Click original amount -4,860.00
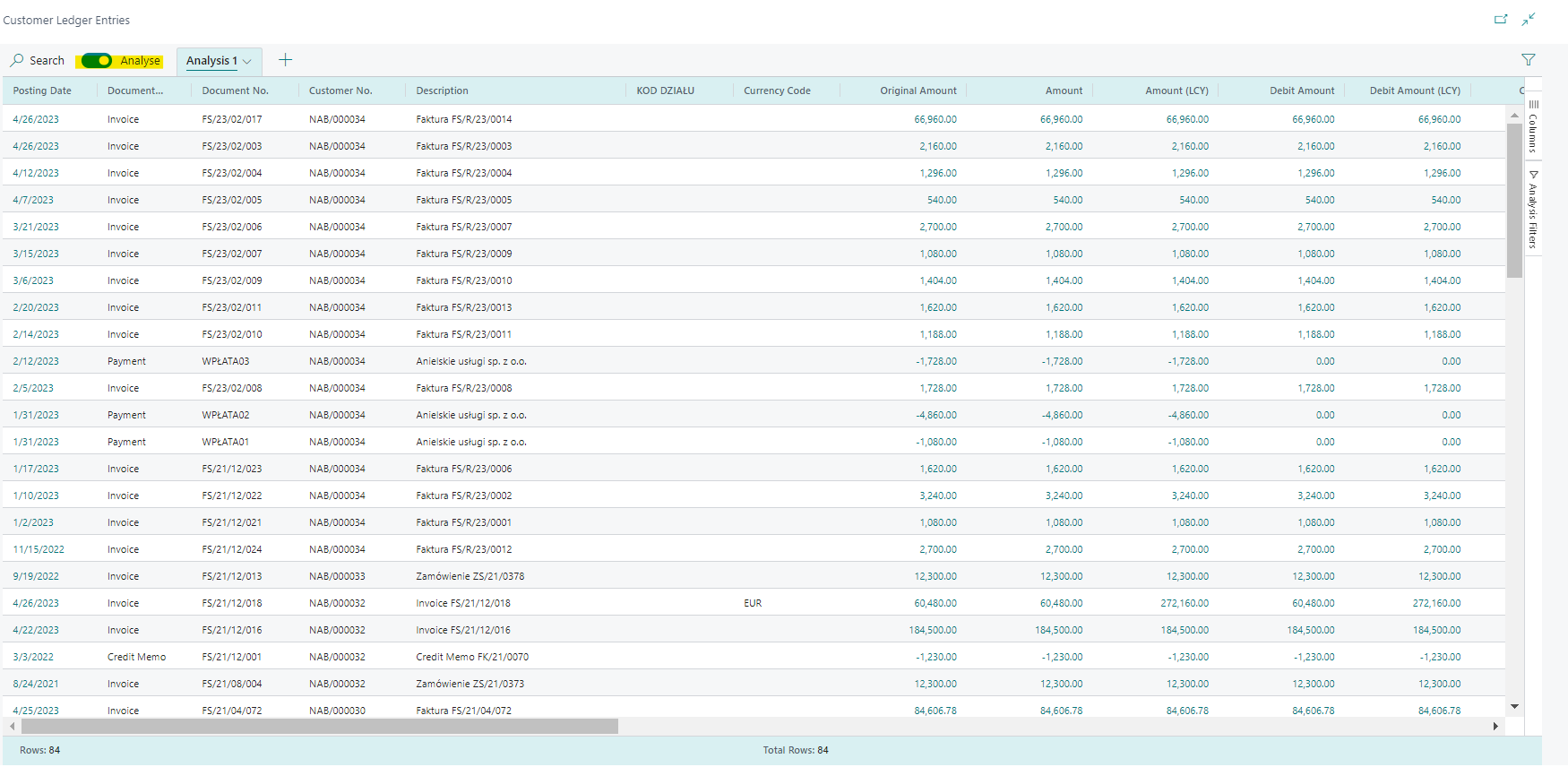Viewport: 1568px width, 767px height. point(935,415)
